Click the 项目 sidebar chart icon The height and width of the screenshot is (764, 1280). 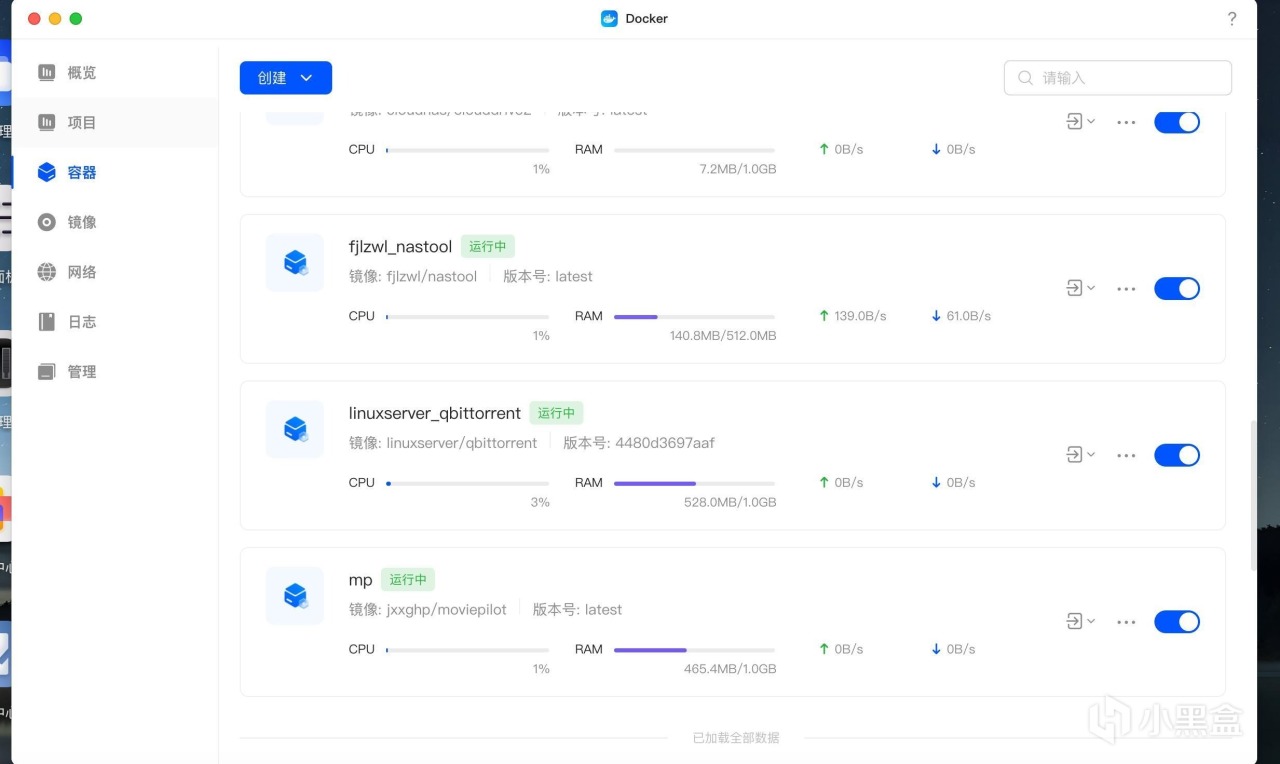47,123
